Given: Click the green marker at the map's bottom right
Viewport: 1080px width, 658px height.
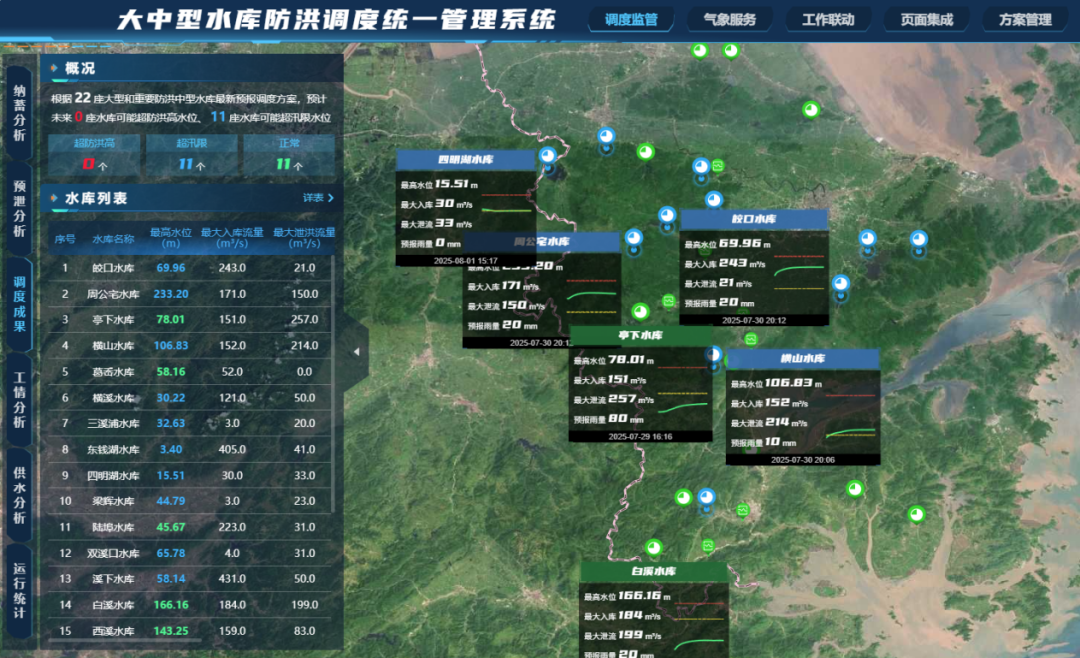Looking at the screenshot, I should pyautogui.click(x=916, y=514).
